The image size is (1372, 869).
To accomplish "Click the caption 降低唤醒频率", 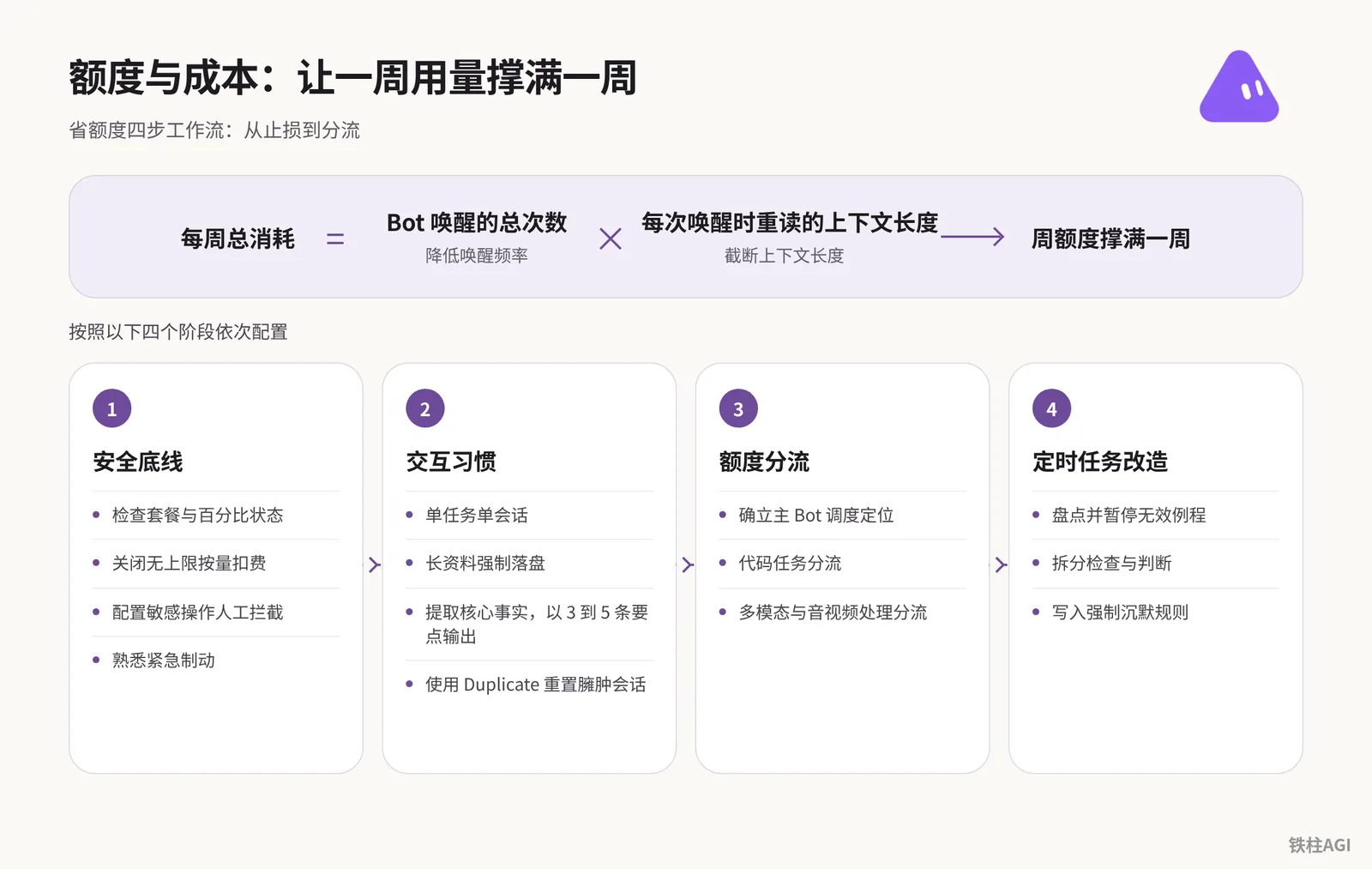I will 477,256.
